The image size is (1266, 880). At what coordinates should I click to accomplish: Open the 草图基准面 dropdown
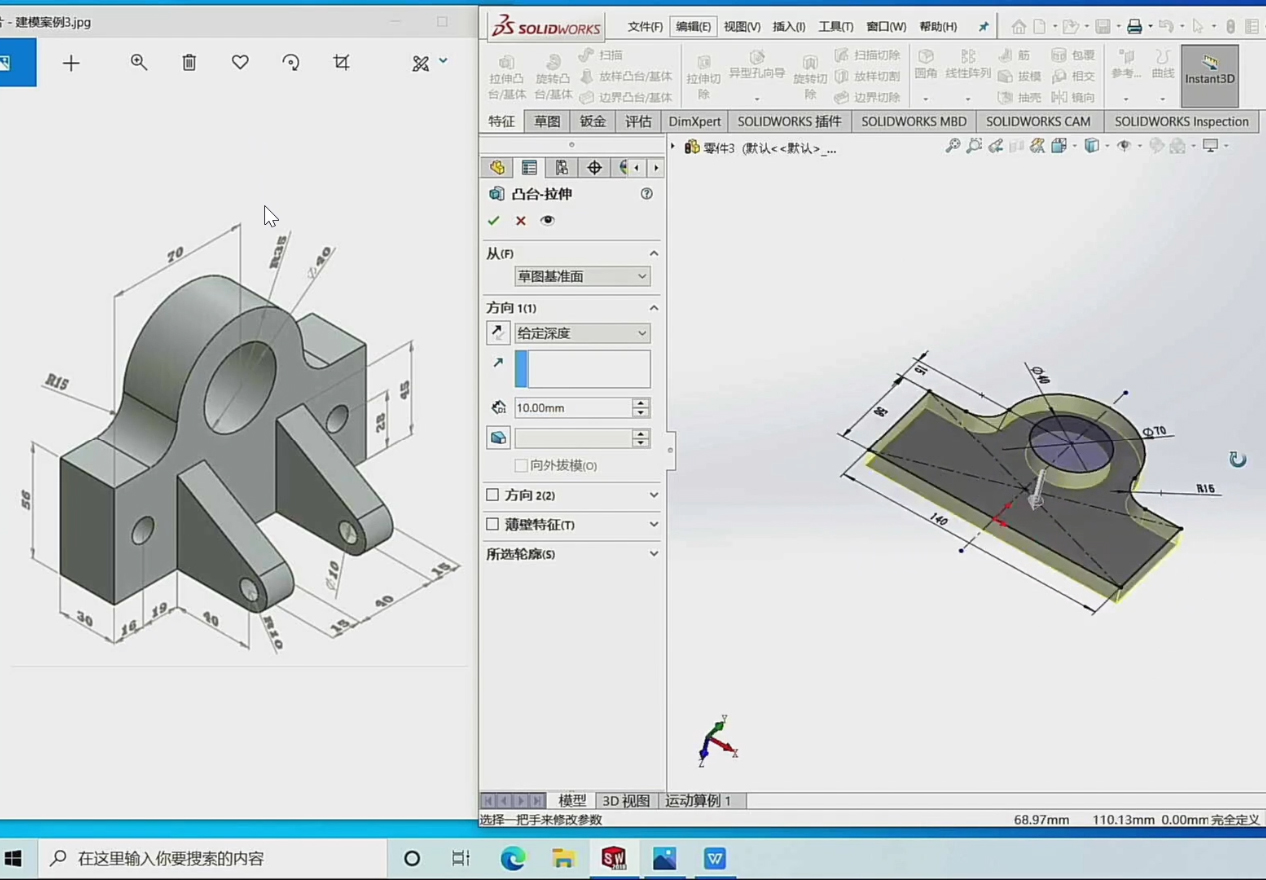point(581,276)
